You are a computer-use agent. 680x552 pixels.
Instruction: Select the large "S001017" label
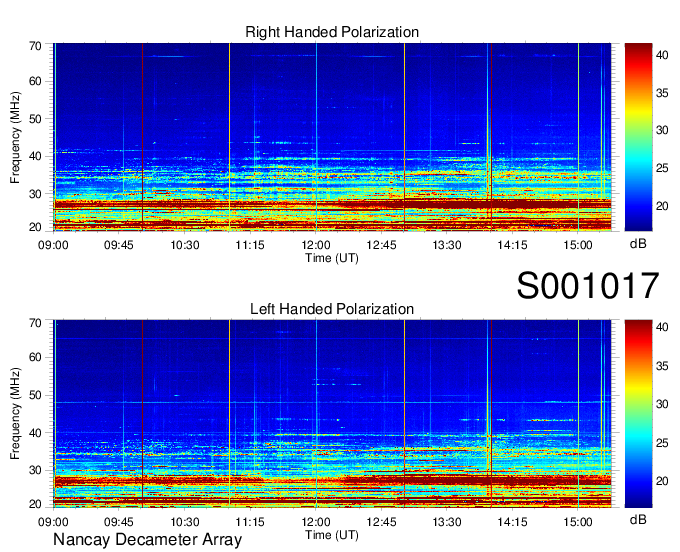pos(588,286)
